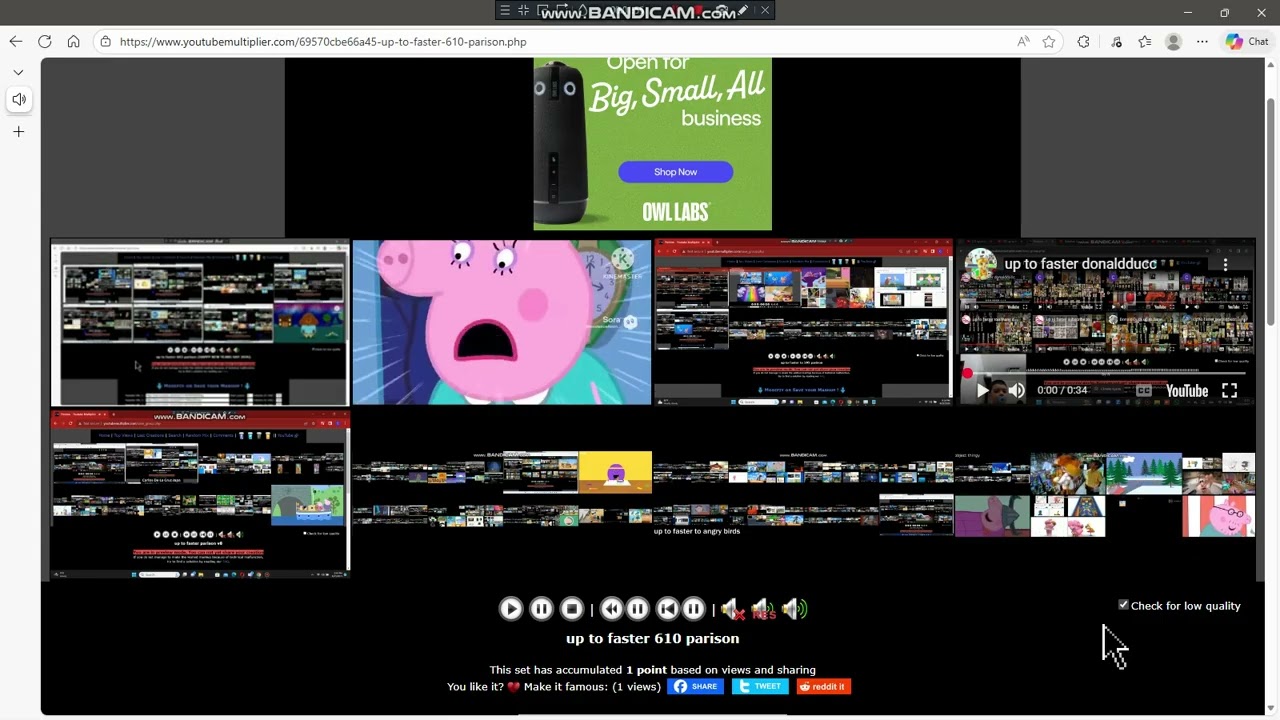Open the donaldducc video more options menu
This screenshot has height=720, width=1280.
[x=1225, y=264]
